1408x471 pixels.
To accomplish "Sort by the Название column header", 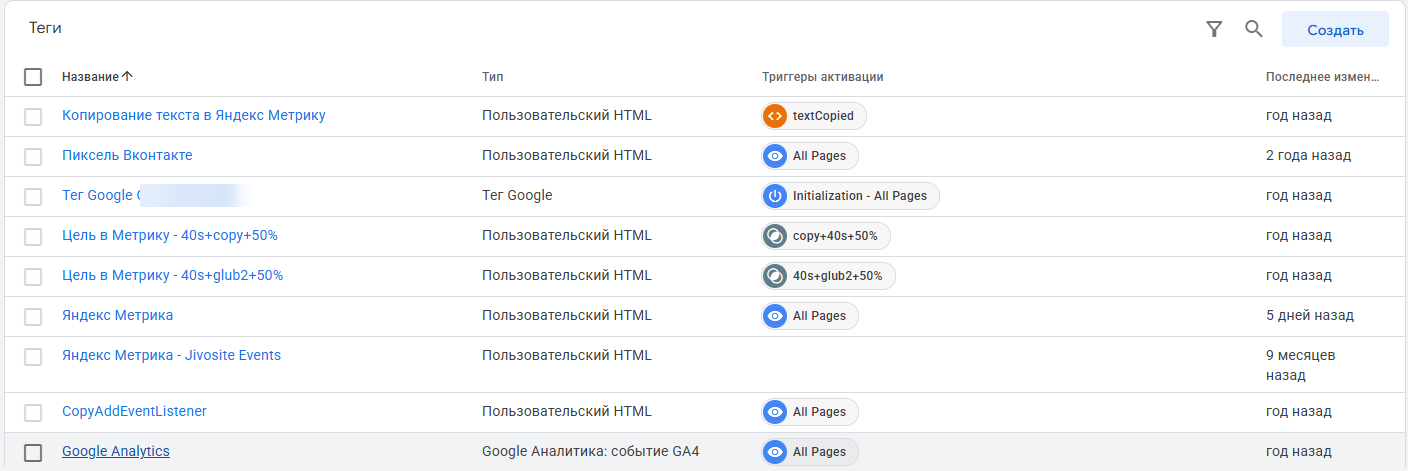I will click(90, 77).
